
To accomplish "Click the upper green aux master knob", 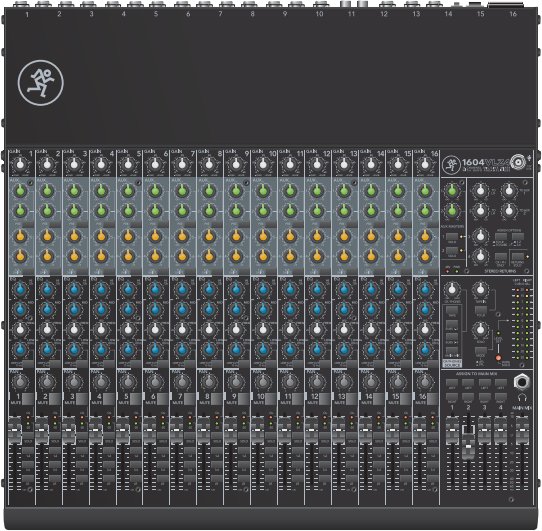I will 452,190.
